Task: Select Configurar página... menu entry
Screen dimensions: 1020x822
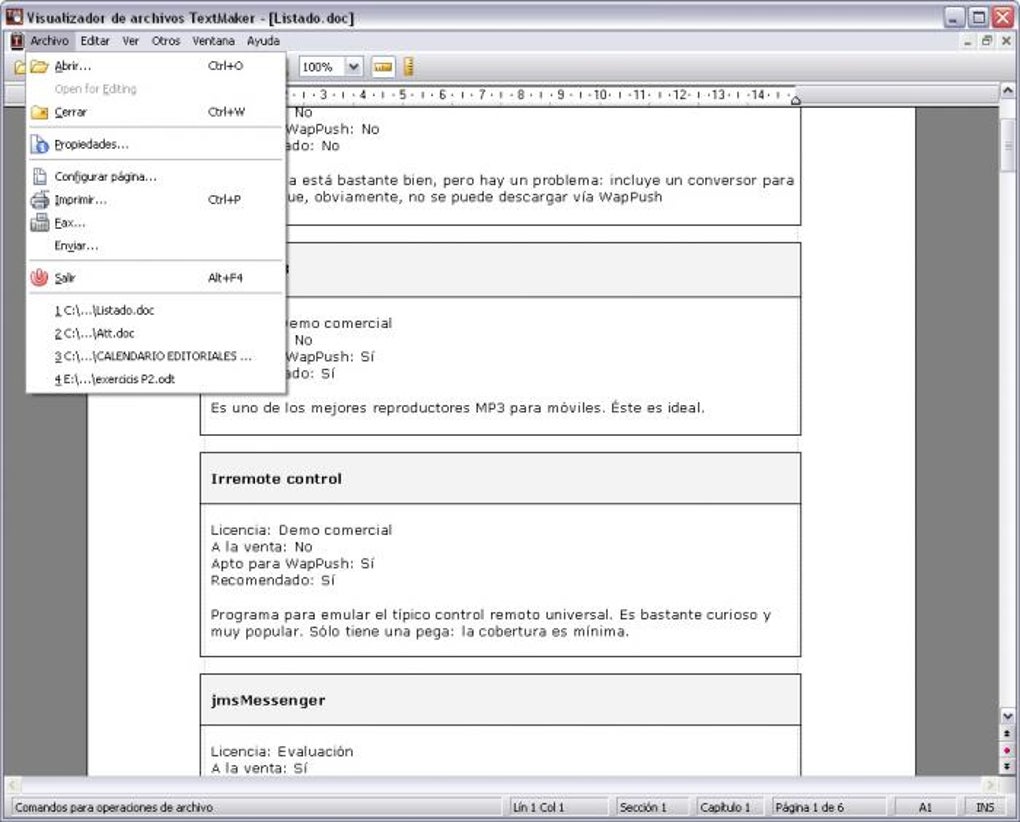Action: click(155, 176)
